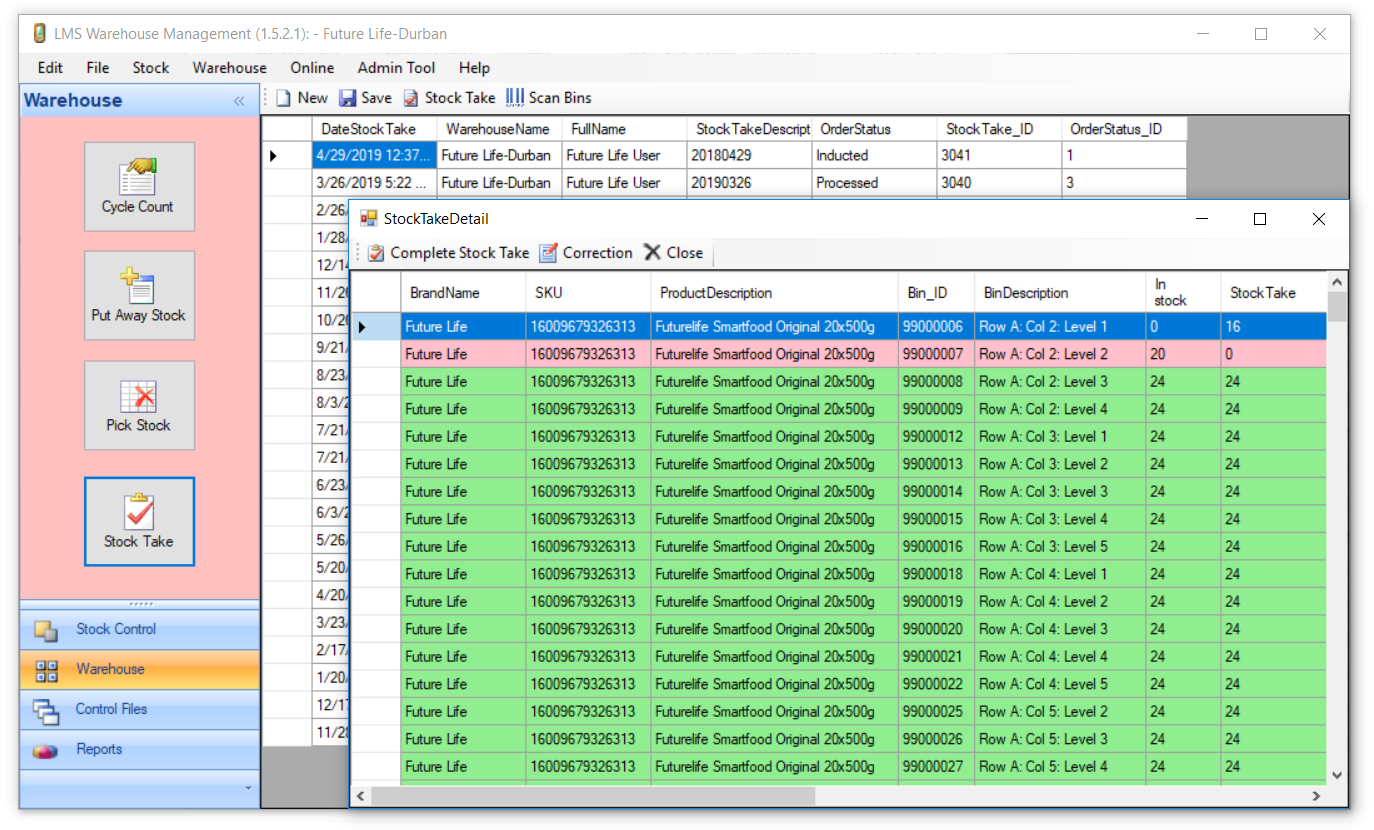
Task: Sort detail grid by BrandName header
Action: pyautogui.click(x=463, y=293)
